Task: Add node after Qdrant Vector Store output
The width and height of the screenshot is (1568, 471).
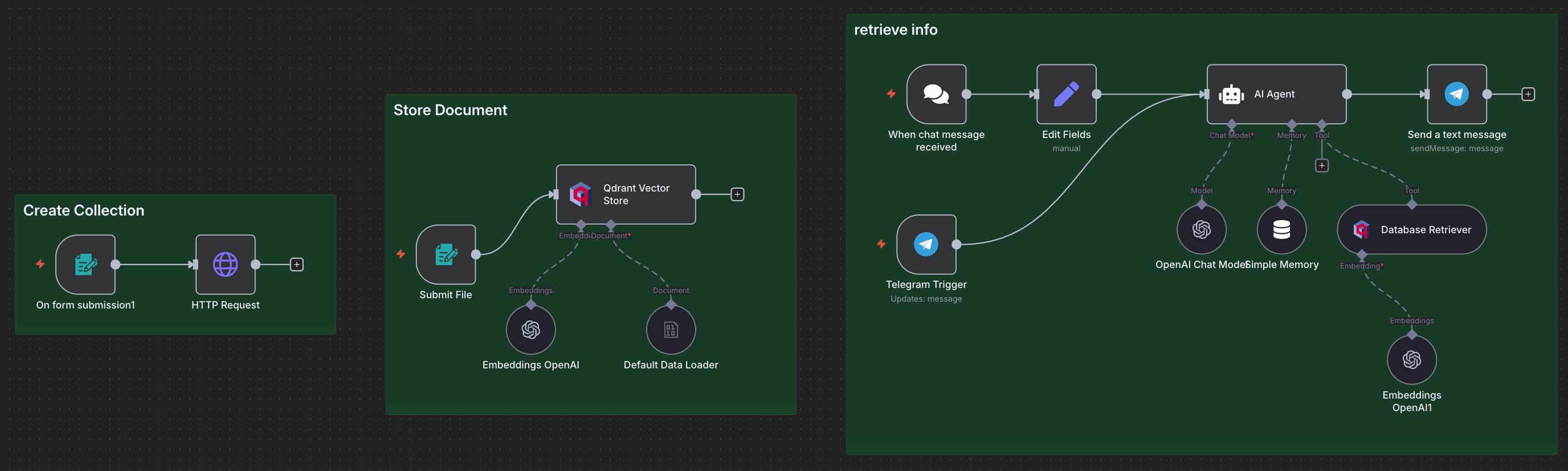Action: point(737,194)
